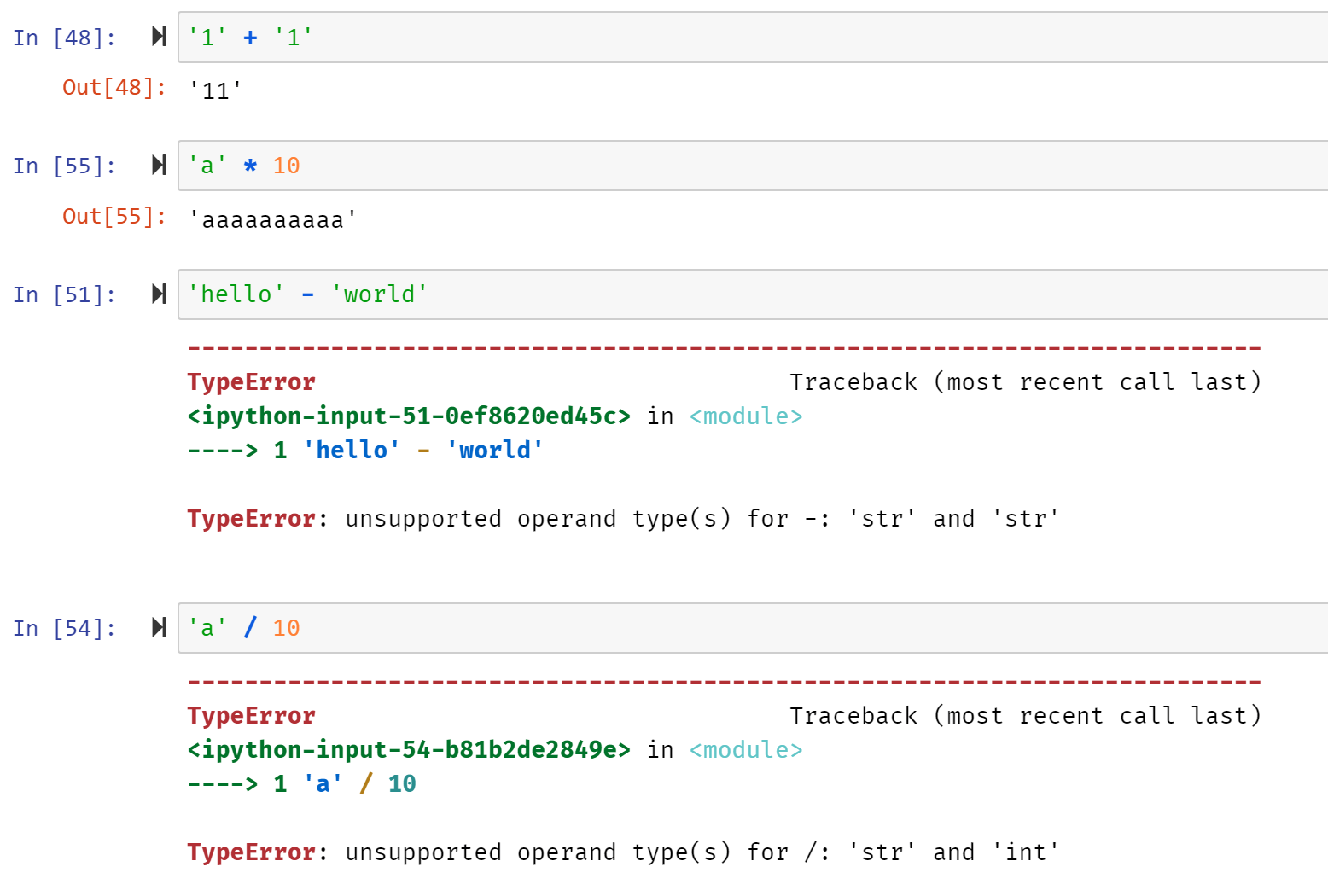Click the output value '11'
Screen dimensions: 1328x896
[215, 90]
